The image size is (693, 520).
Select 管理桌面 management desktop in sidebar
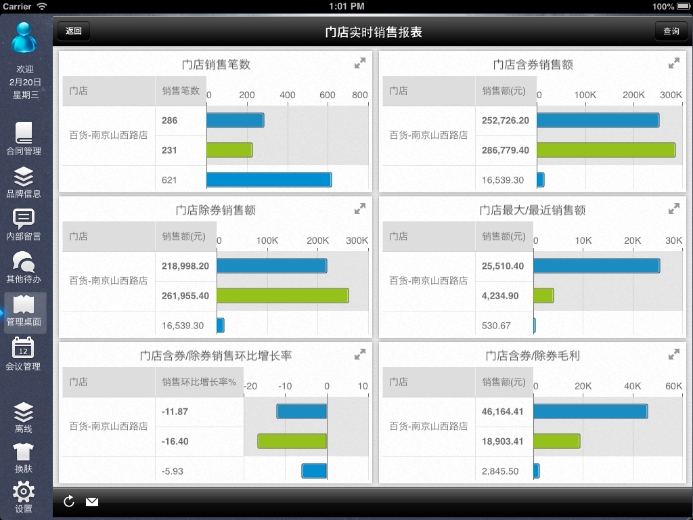click(24, 311)
